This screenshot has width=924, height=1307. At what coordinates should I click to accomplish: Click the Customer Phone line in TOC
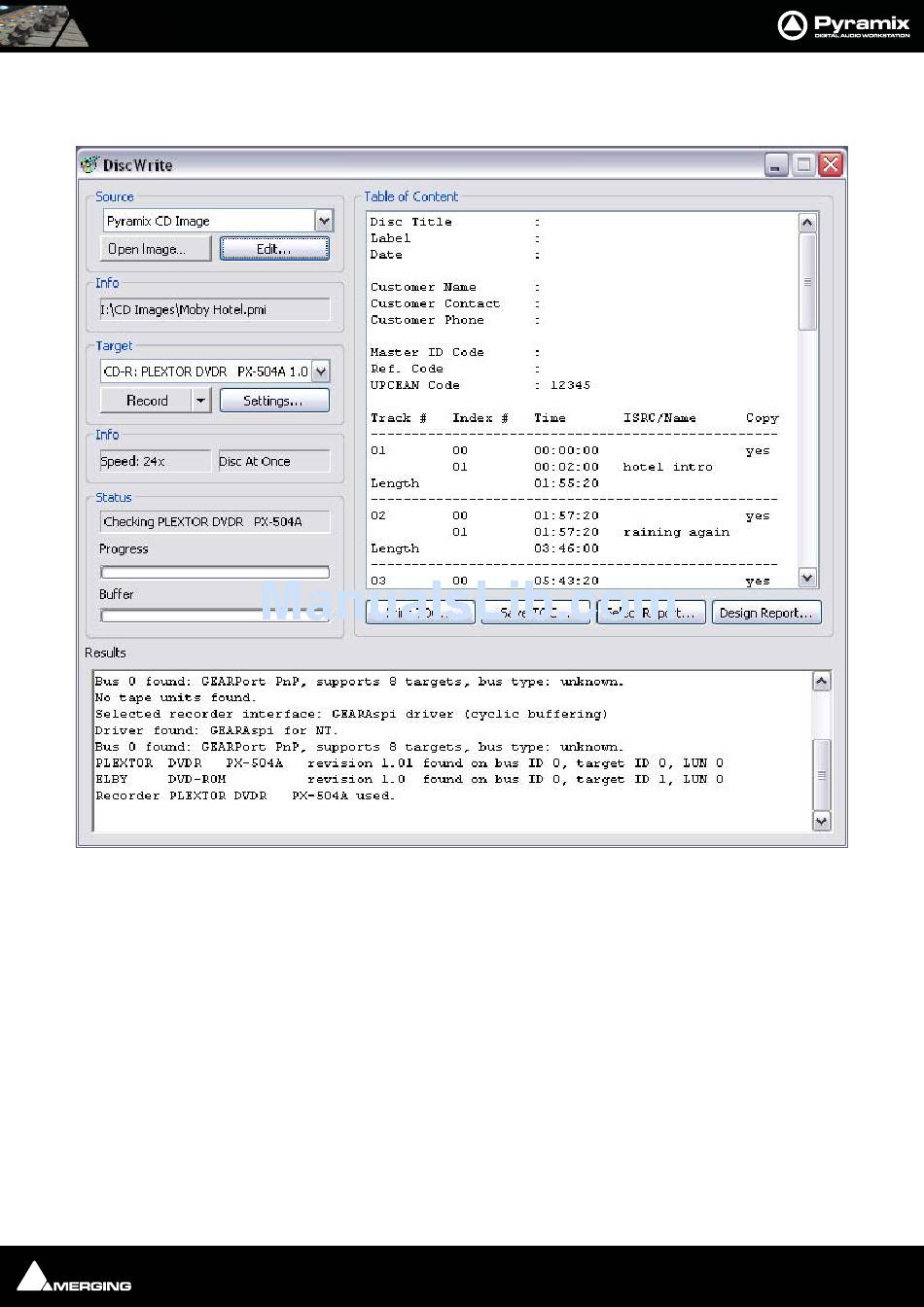[455, 320]
